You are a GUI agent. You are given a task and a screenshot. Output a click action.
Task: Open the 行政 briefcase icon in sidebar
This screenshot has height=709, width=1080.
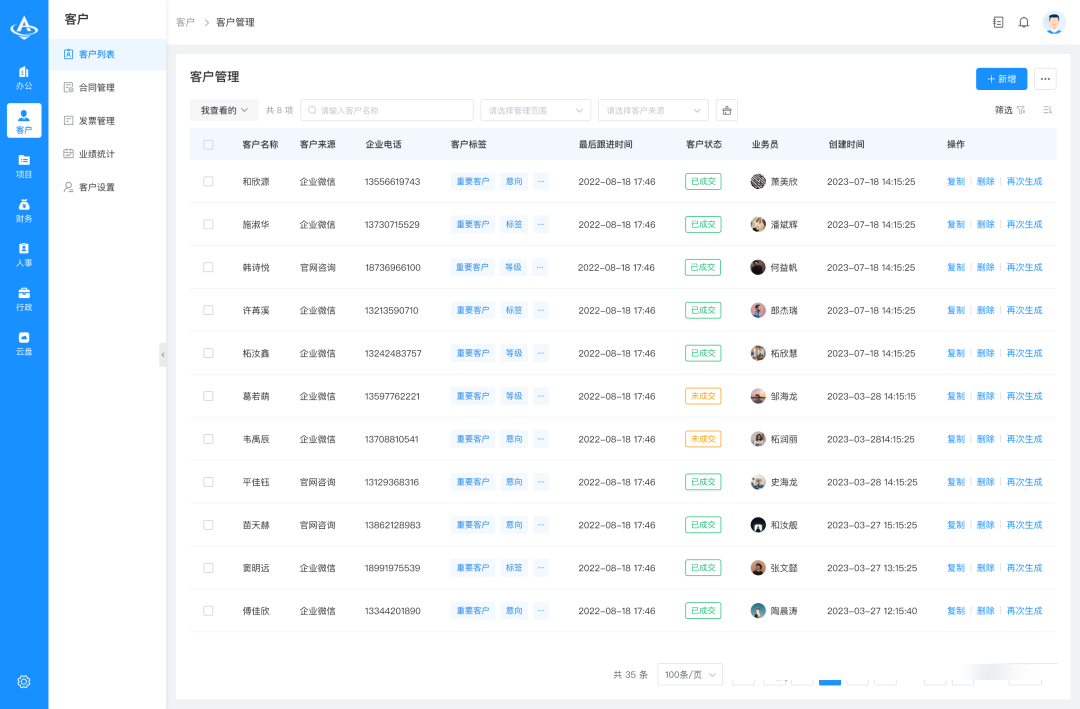pyautogui.click(x=24, y=298)
